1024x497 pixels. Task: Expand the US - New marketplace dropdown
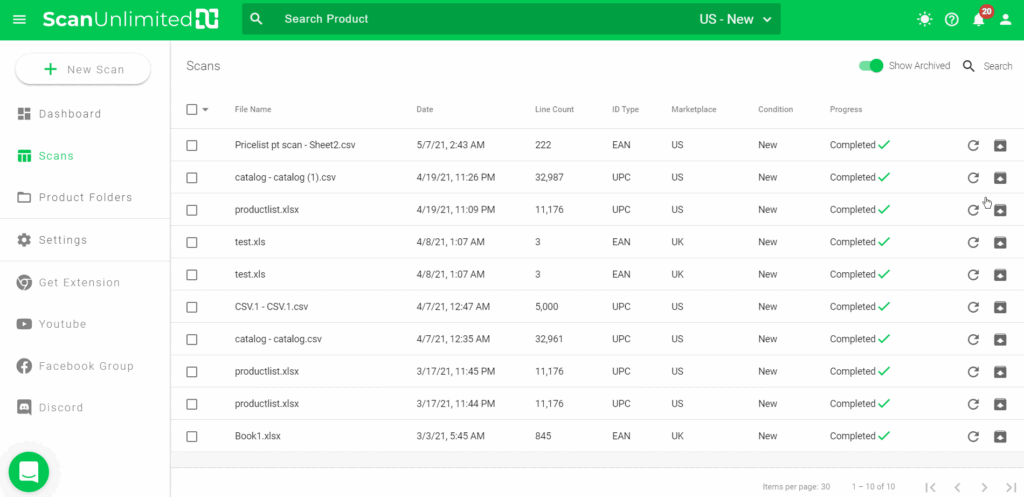click(x=736, y=19)
